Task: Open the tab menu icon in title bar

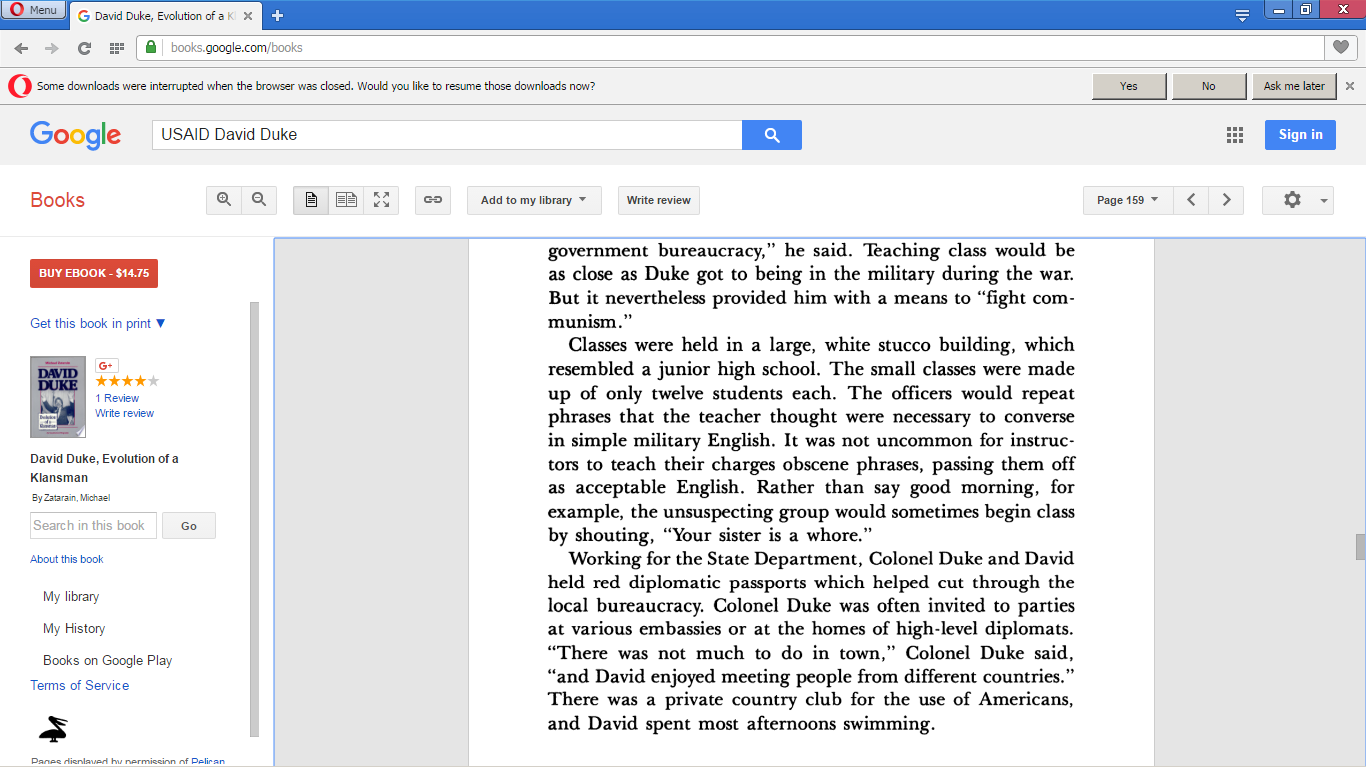Action: [1242, 15]
